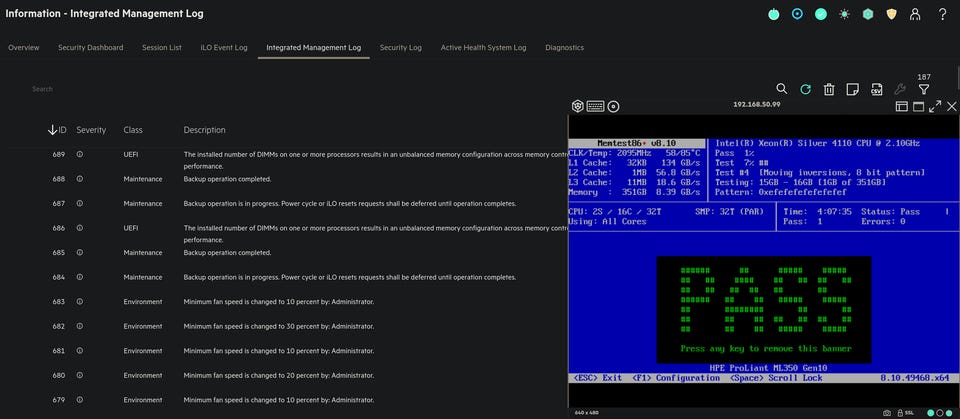This screenshot has height=419, width=960.
Task: Select log entry ID 688
Action: coord(59,179)
